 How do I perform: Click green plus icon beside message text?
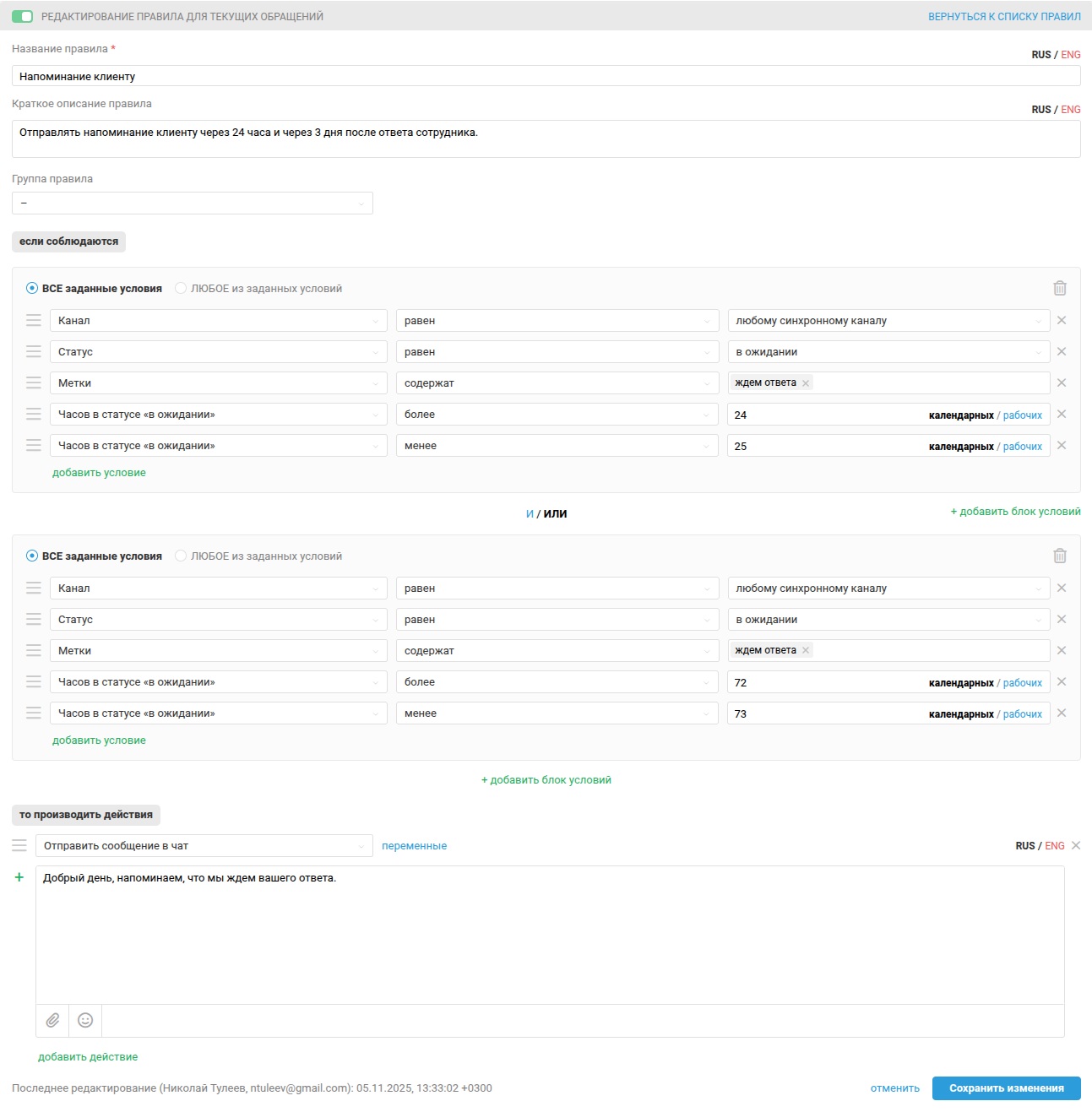tap(19, 877)
